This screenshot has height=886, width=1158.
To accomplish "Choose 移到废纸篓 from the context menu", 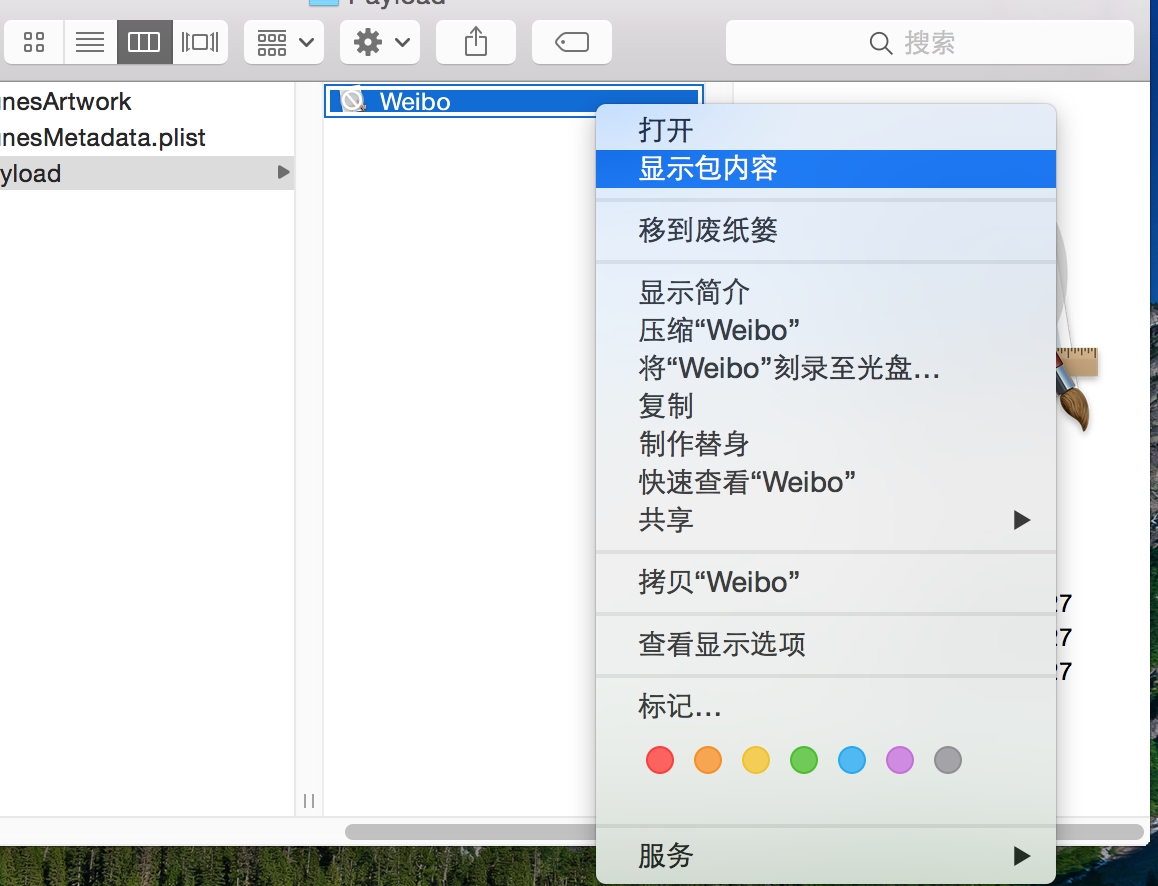I will click(x=826, y=230).
